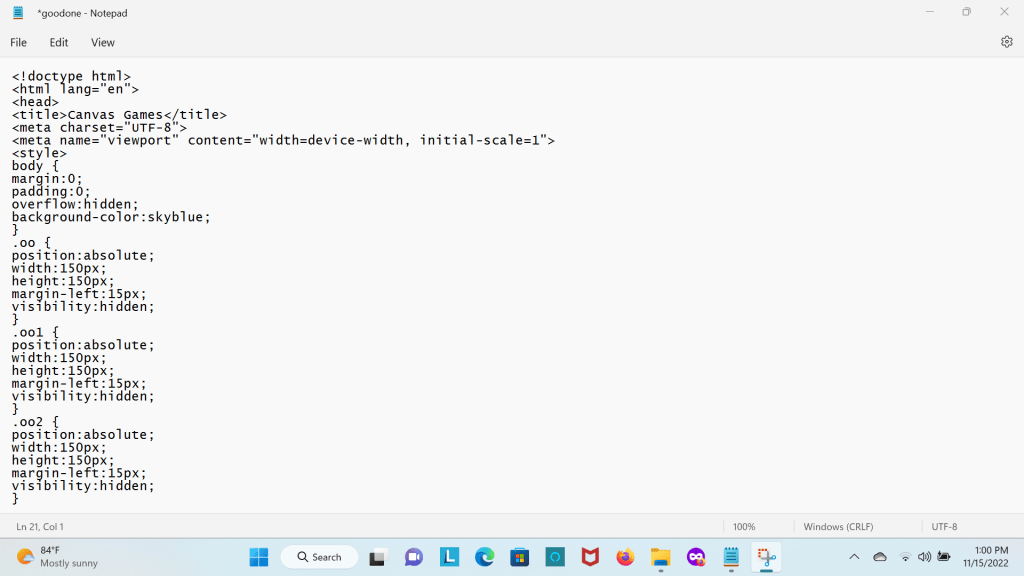
Task: Launch Microsoft Edge from the taskbar
Action: 485,557
